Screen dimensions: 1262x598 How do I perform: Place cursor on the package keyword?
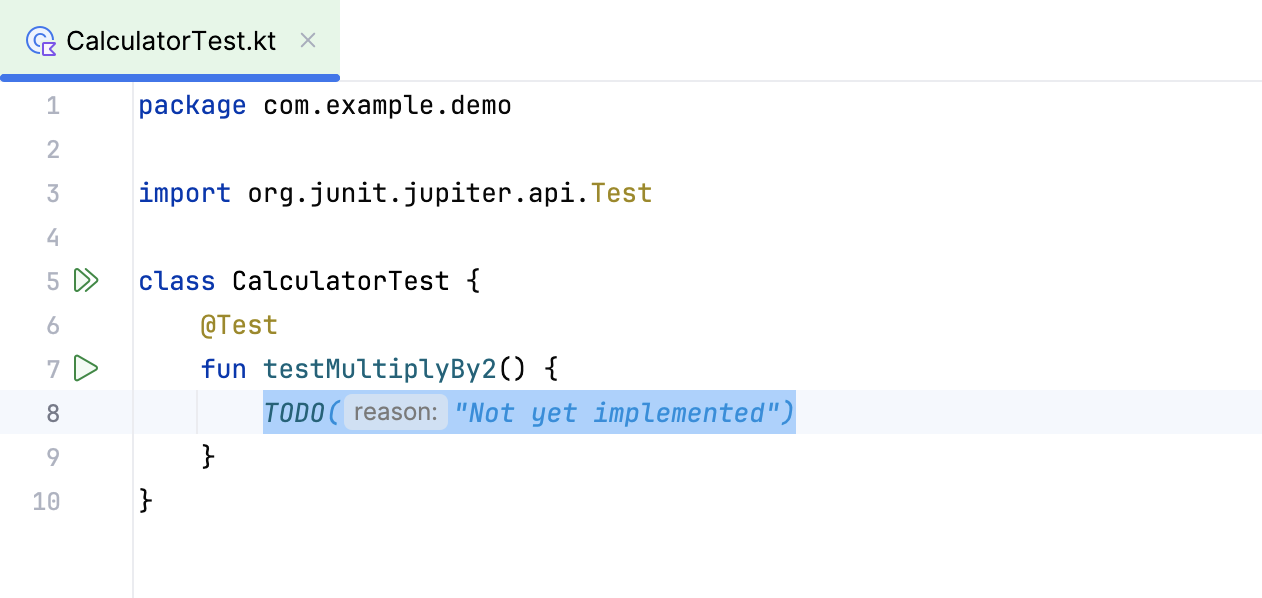192,105
